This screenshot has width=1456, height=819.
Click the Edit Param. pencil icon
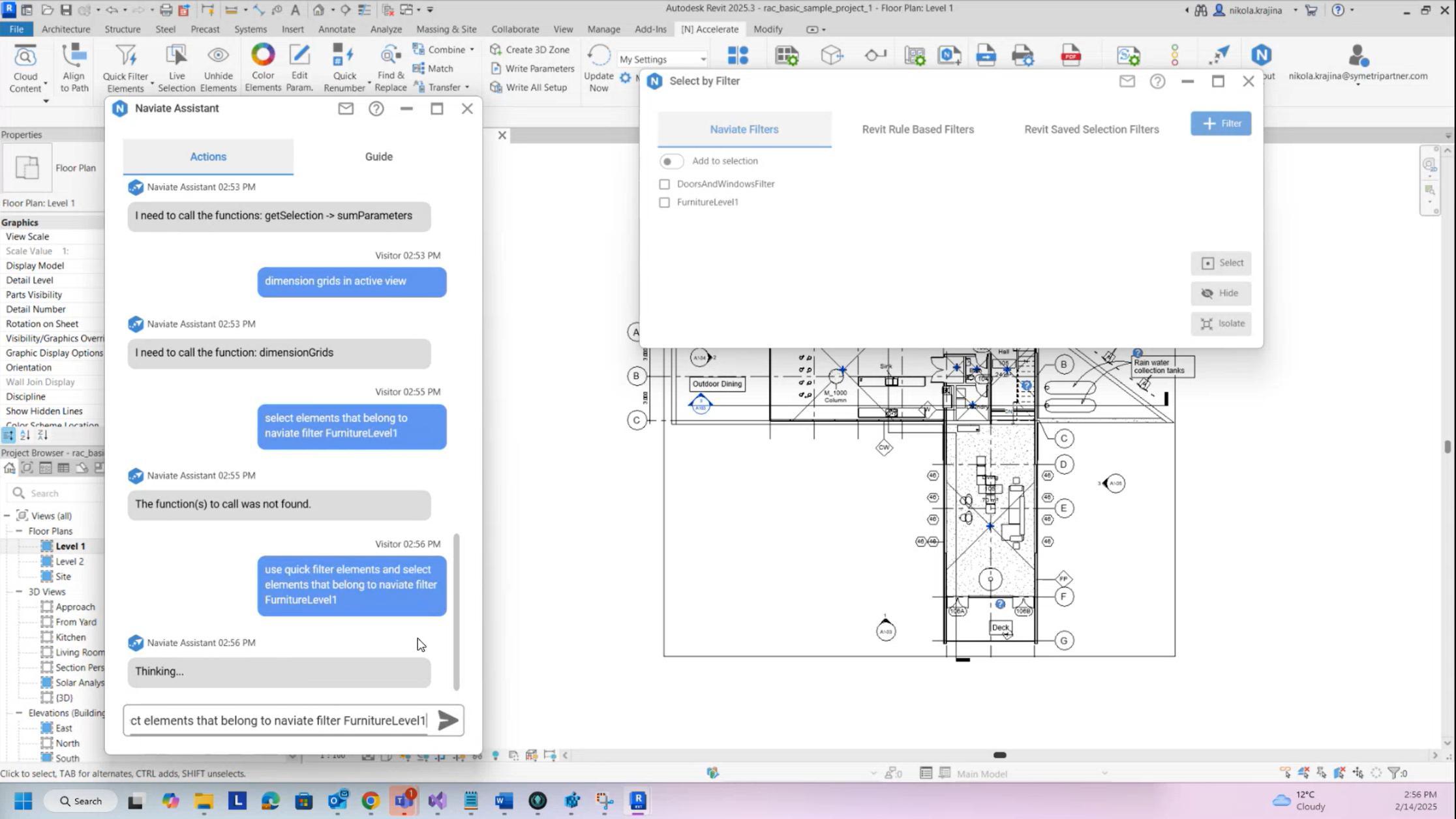coord(299,55)
